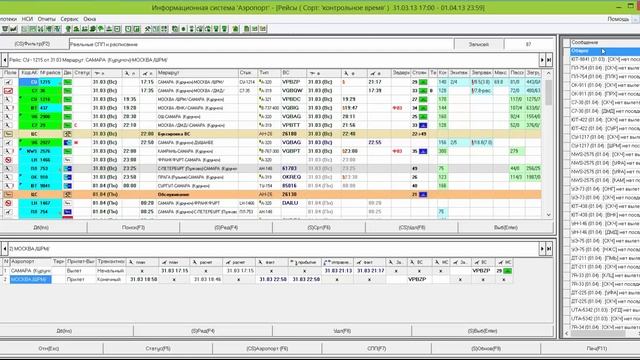Click the Реальные СПП и расписание field
640x360 pixels.
(x=261, y=44)
